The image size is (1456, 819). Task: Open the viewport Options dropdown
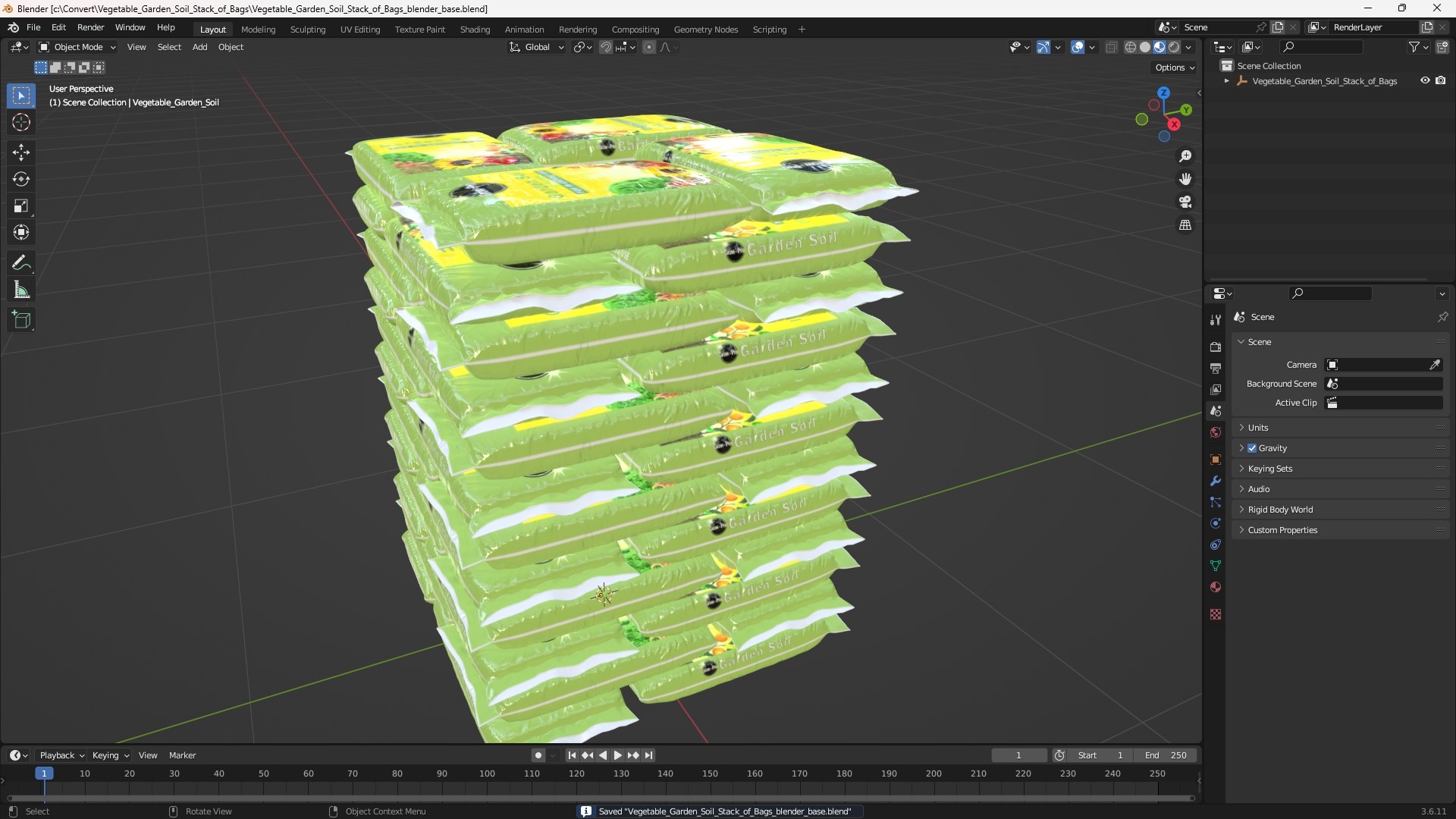(x=1175, y=67)
